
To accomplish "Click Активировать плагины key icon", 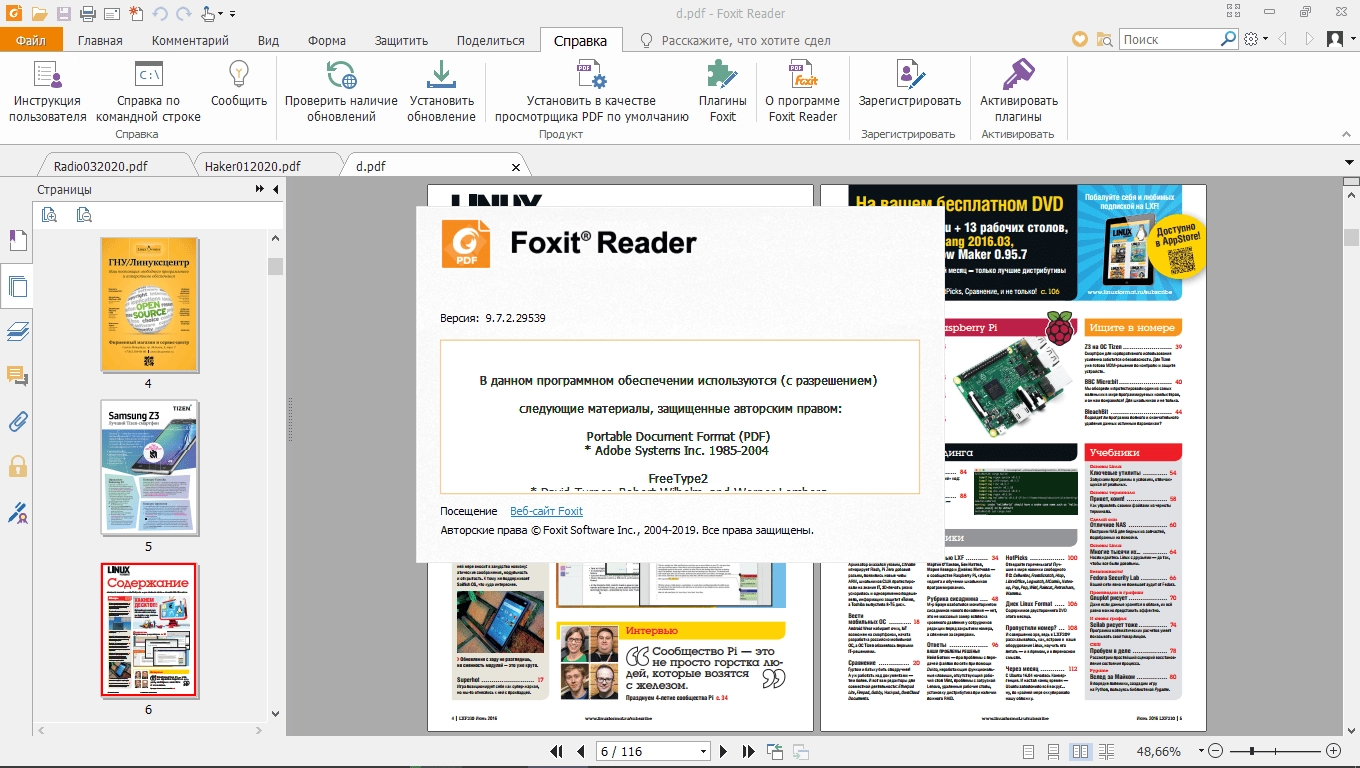I will click(1018, 90).
